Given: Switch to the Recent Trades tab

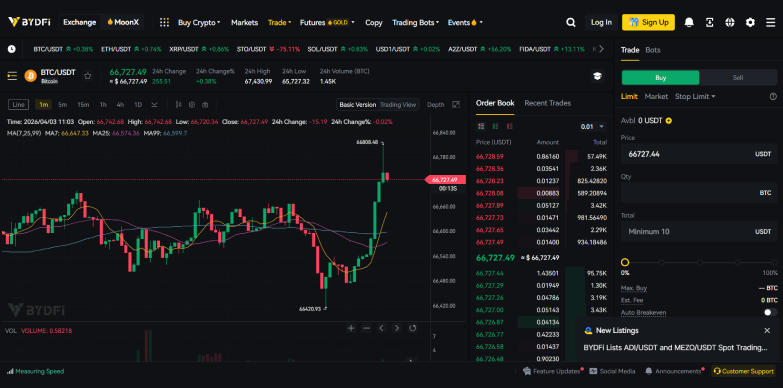Looking at the screenshot, I should pos(547,103).
